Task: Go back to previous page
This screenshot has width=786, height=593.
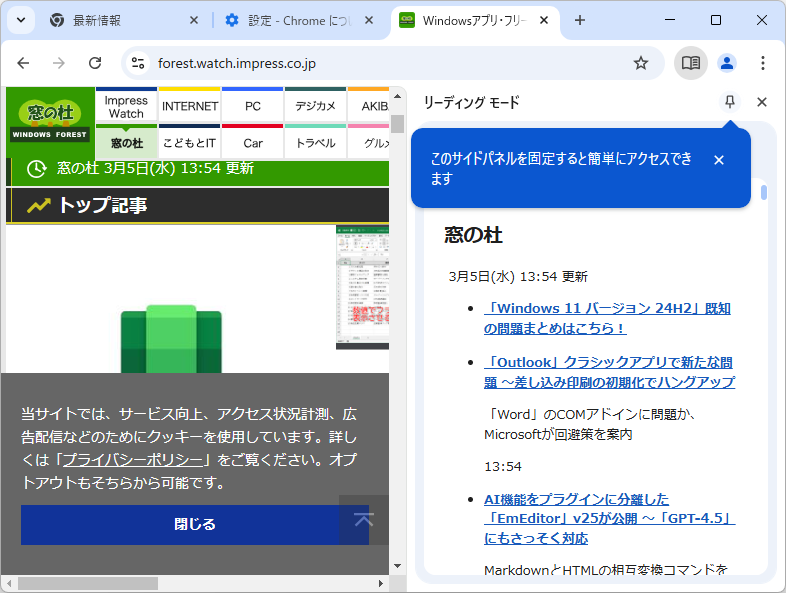Action: pyautogui.click(x=23, y=63)
